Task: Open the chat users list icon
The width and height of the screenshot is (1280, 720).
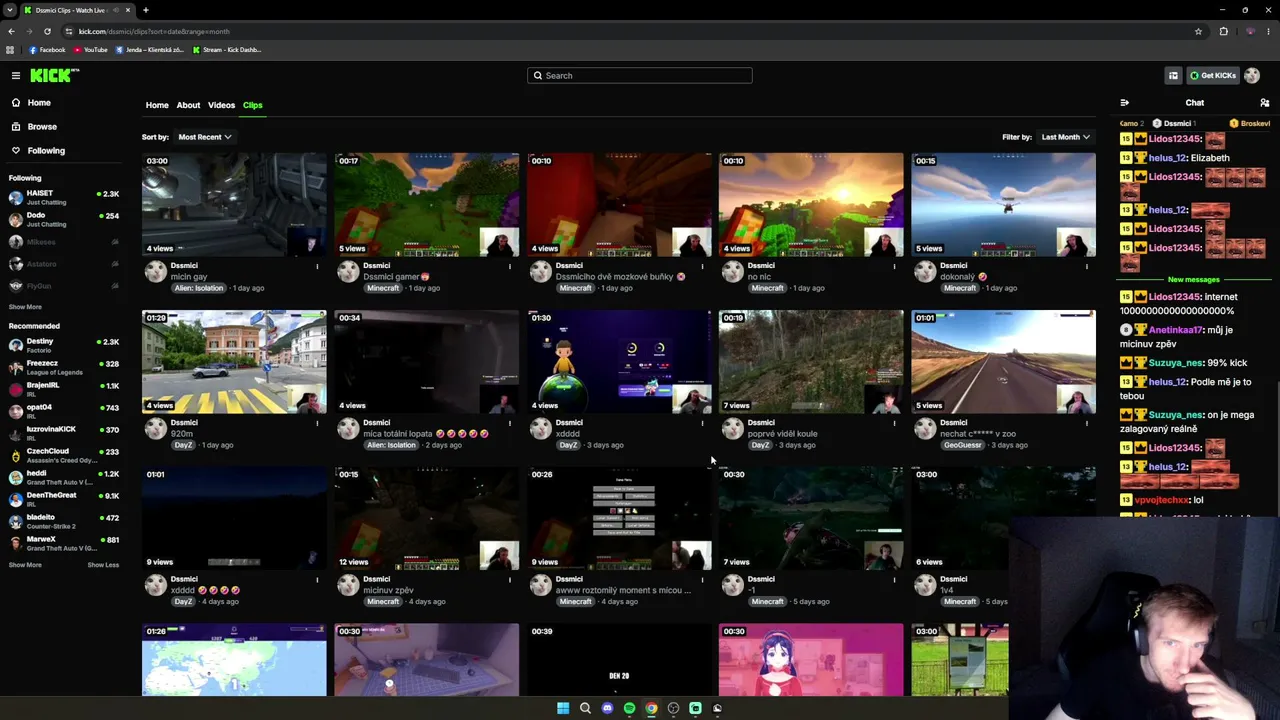Action: coord(1265,103)
